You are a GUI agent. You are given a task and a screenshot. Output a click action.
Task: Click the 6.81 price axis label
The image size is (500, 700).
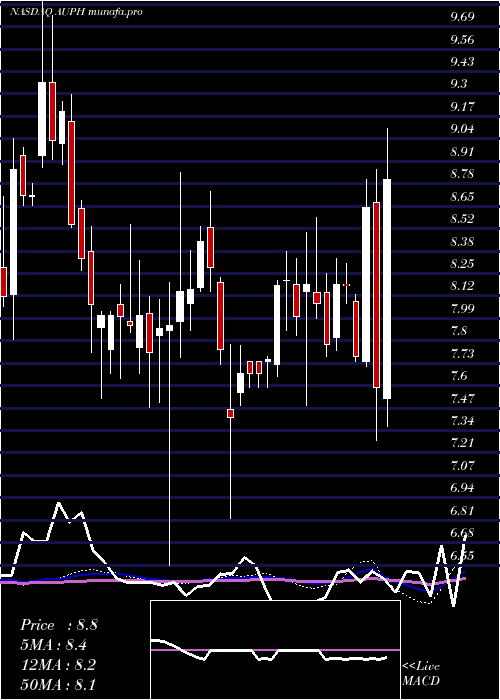(462, 511)
